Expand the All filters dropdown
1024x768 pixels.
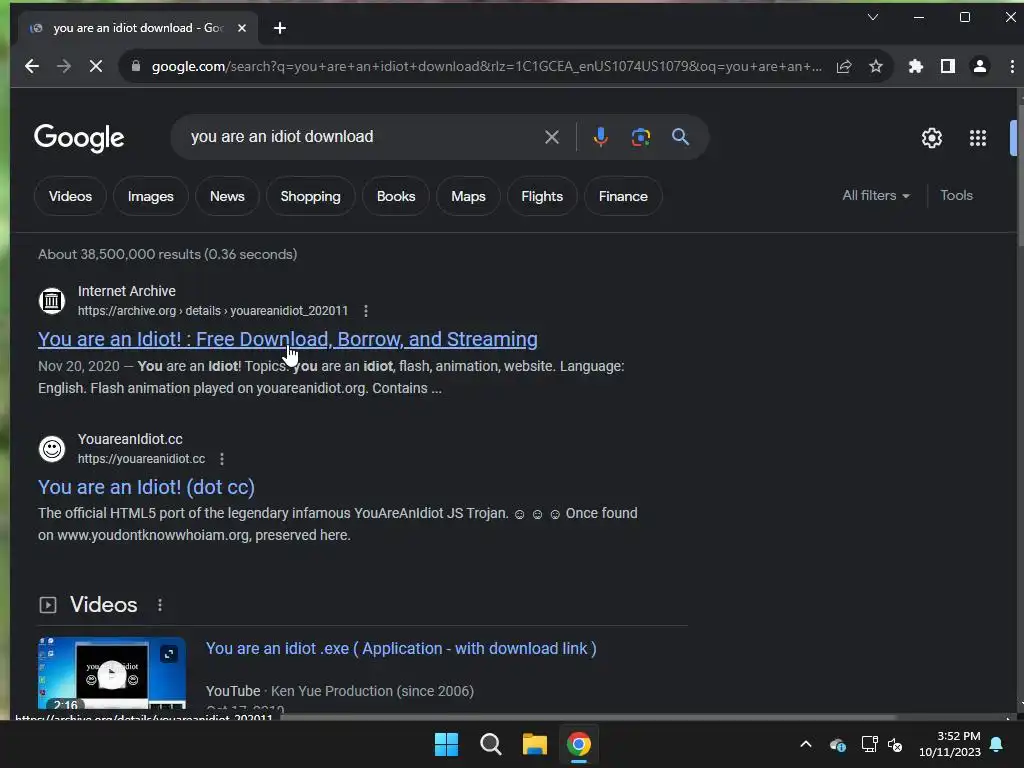875,195
